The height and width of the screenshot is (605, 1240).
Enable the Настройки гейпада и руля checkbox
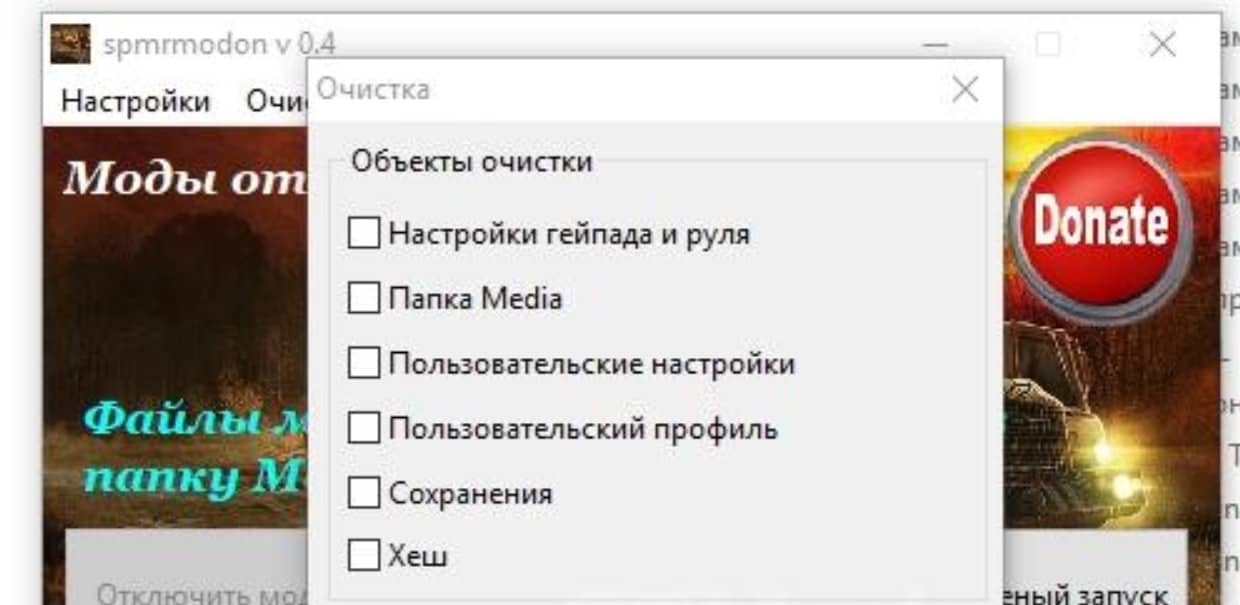tap(364, 234)
